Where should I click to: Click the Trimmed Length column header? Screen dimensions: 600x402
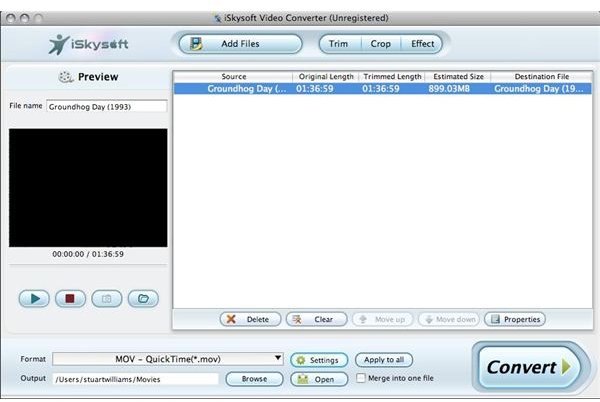click(x=392, y=76)
